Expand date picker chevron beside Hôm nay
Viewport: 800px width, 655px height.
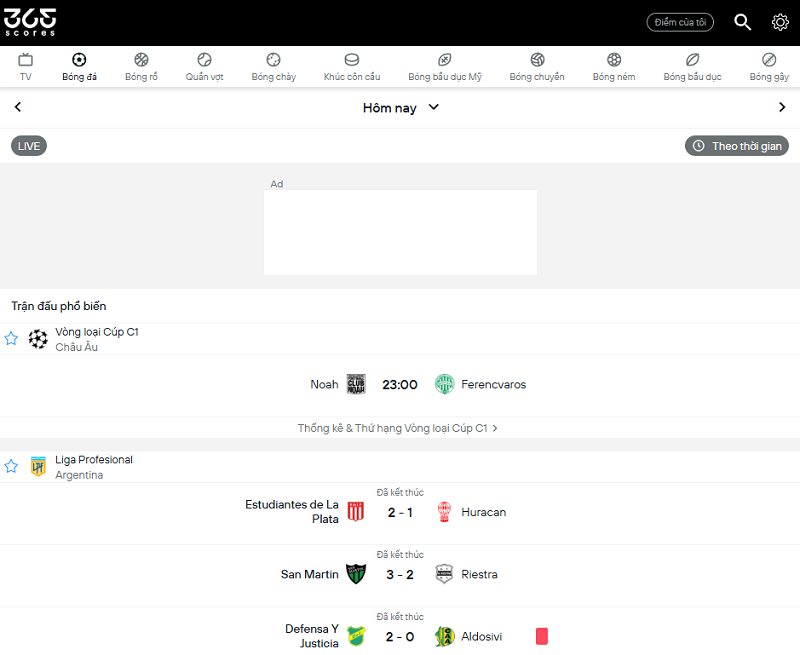click(433, 107)
